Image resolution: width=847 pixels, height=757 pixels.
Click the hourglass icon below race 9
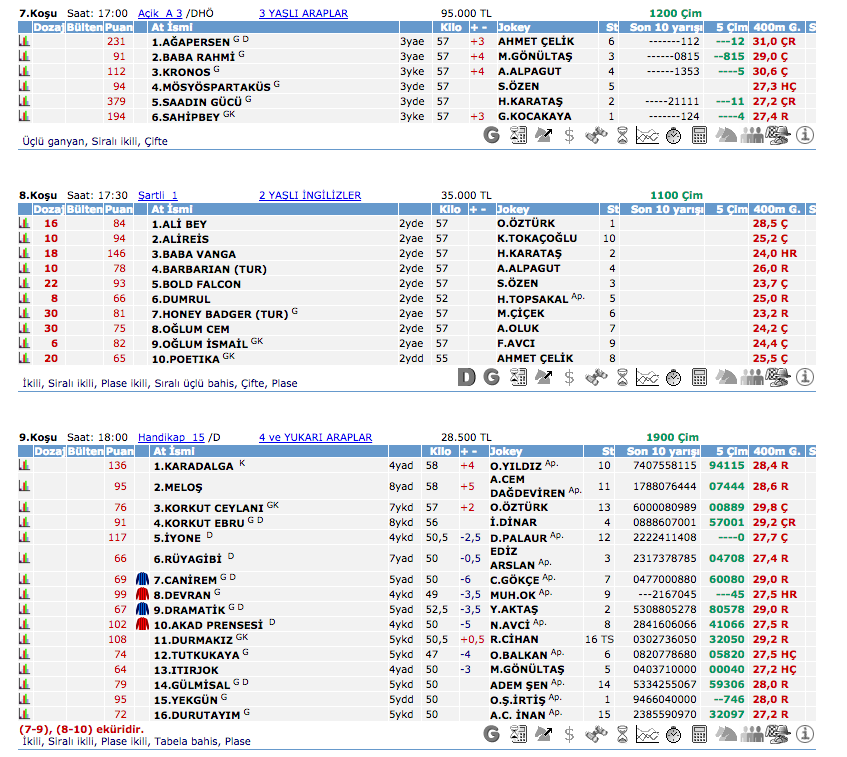pos(622,734)
